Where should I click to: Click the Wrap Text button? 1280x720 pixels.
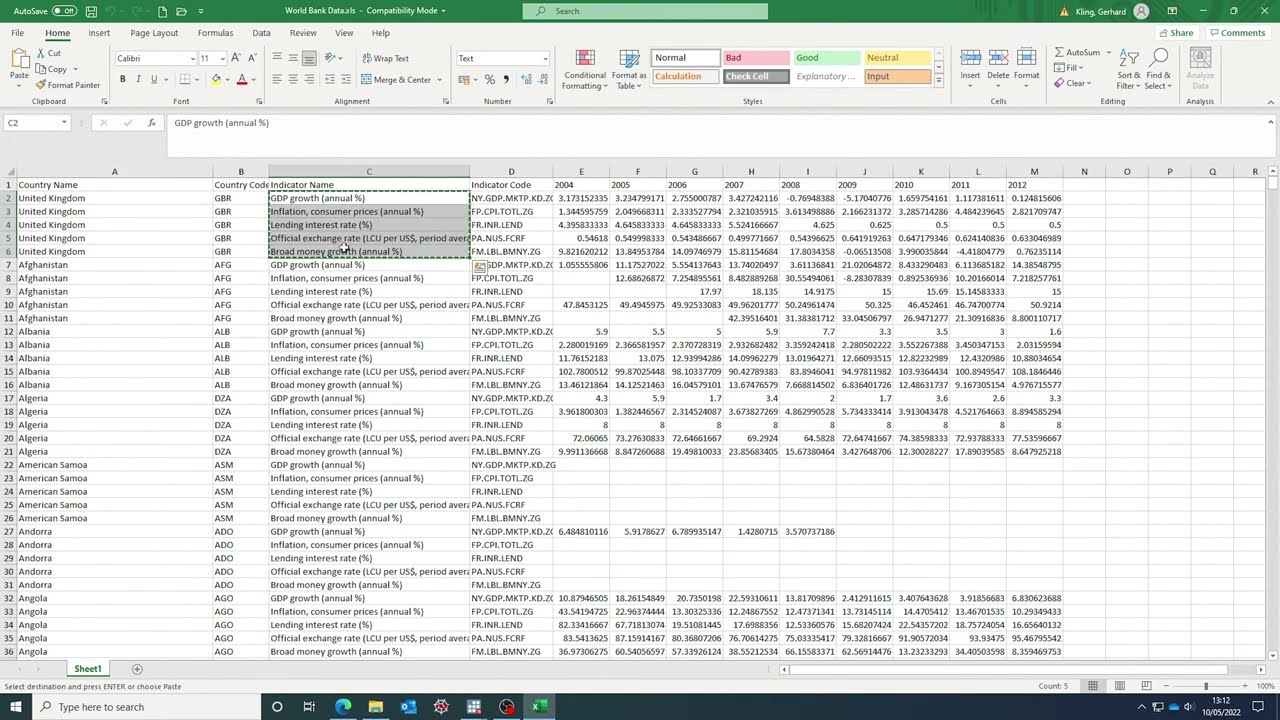(x=384, y=58)
